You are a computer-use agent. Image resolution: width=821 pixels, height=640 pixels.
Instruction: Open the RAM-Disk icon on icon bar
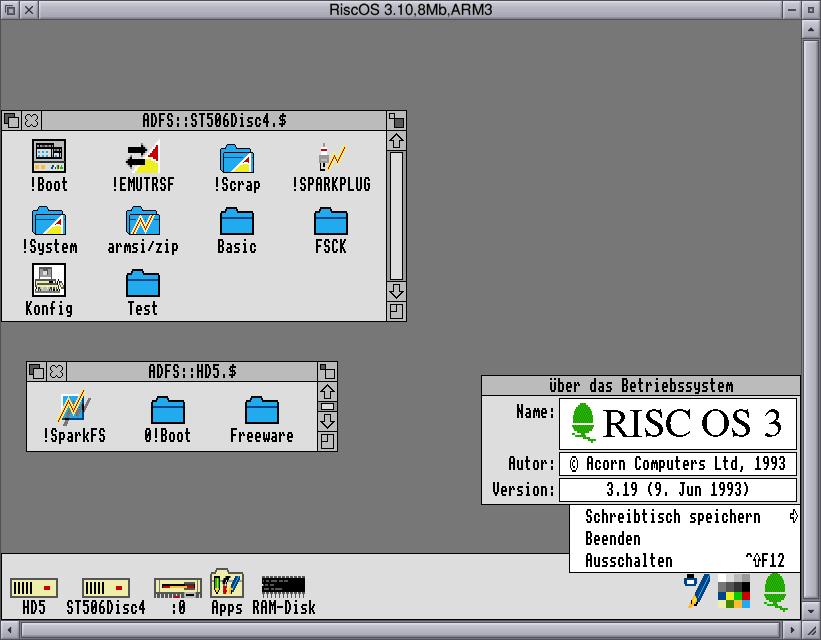pyautogui.click(x=283, y=587)
